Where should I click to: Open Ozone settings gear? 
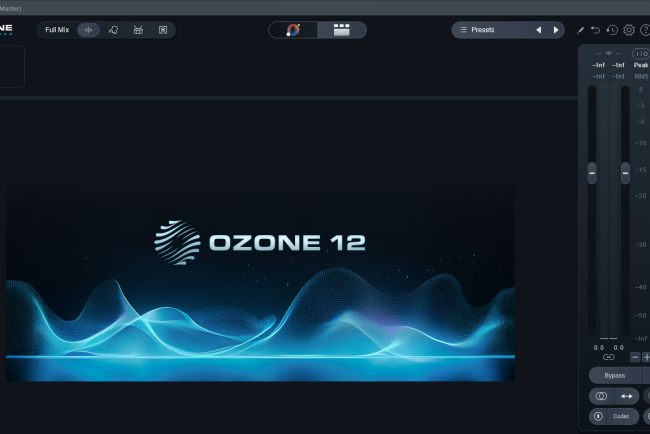629,30
